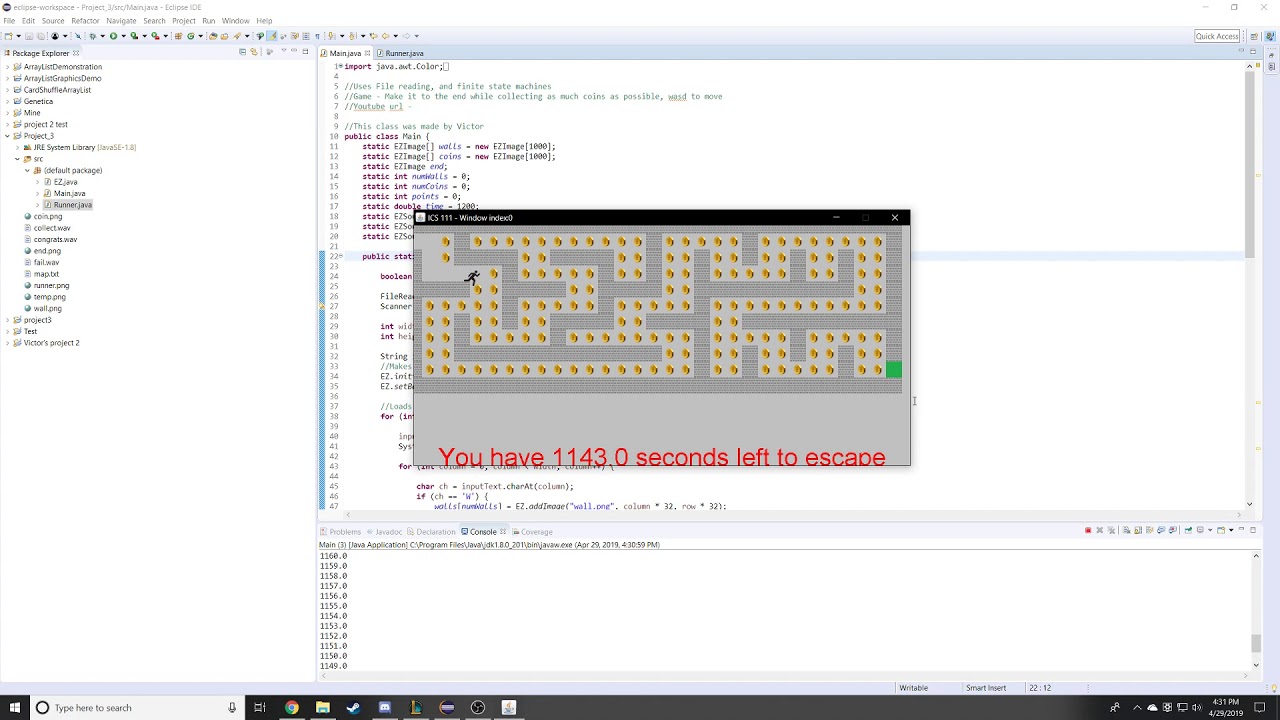The height and width of the screenshot is (720, 1280).
Task: Click the Console vertical scrollbar thumb
Action: pos(1256,644)
